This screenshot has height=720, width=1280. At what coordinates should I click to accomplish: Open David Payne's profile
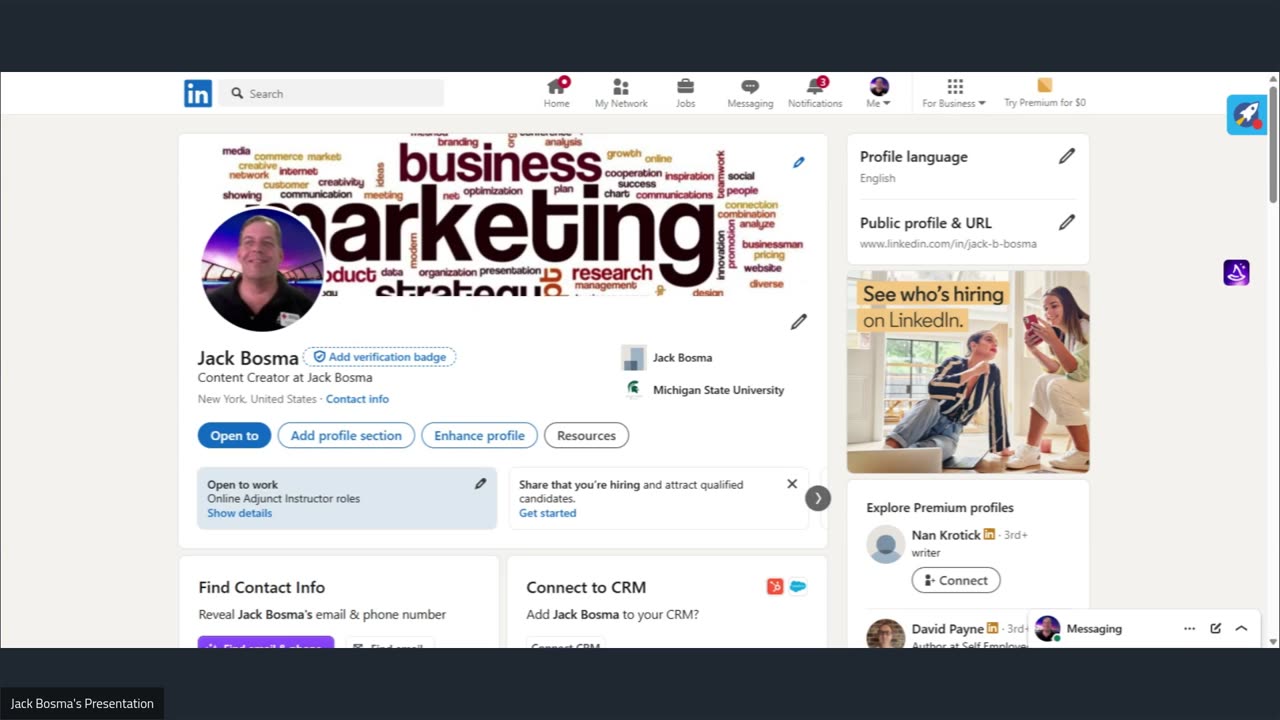pyautogui.click(x=947, y=629)
